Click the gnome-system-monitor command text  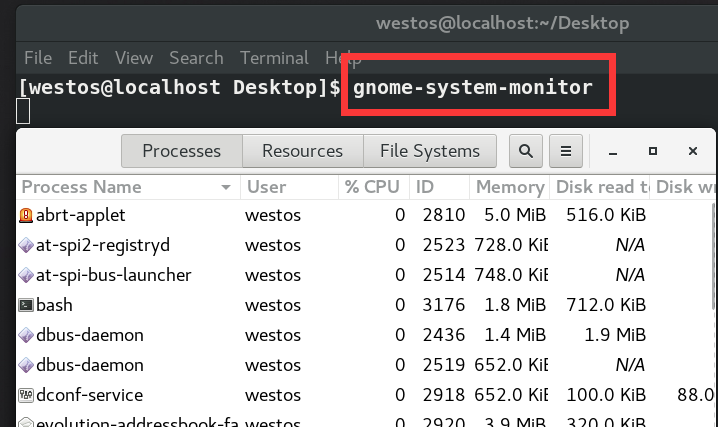click(x=473, y=87)
